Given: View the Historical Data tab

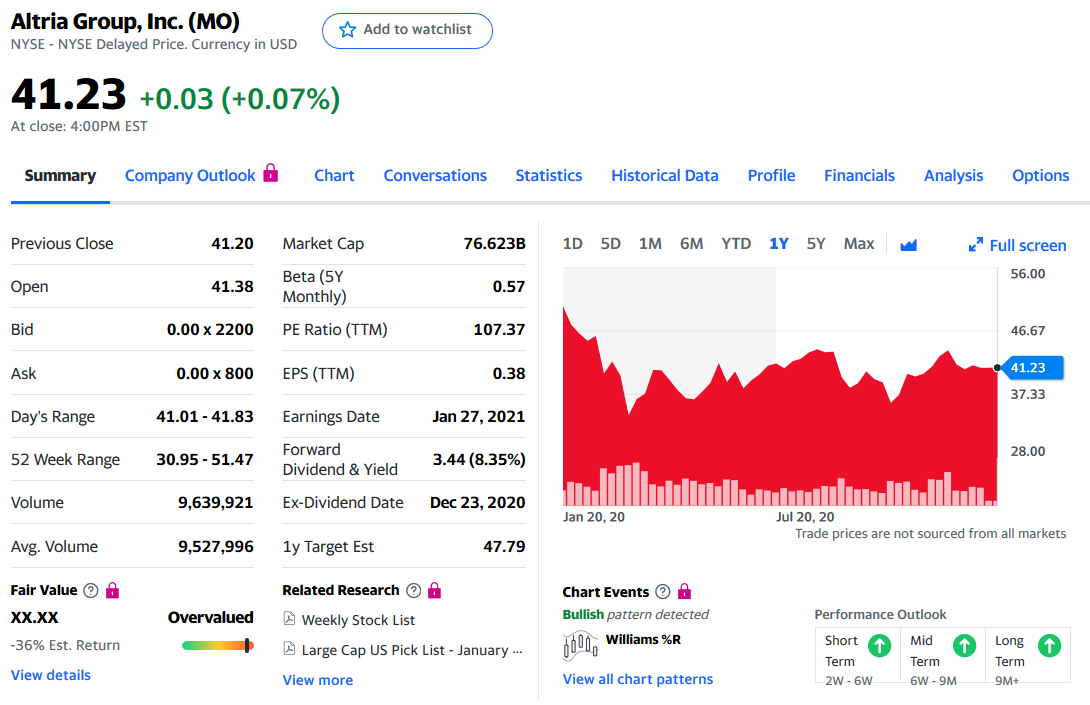Looking at the screenshot, I should tap(665, 175).
